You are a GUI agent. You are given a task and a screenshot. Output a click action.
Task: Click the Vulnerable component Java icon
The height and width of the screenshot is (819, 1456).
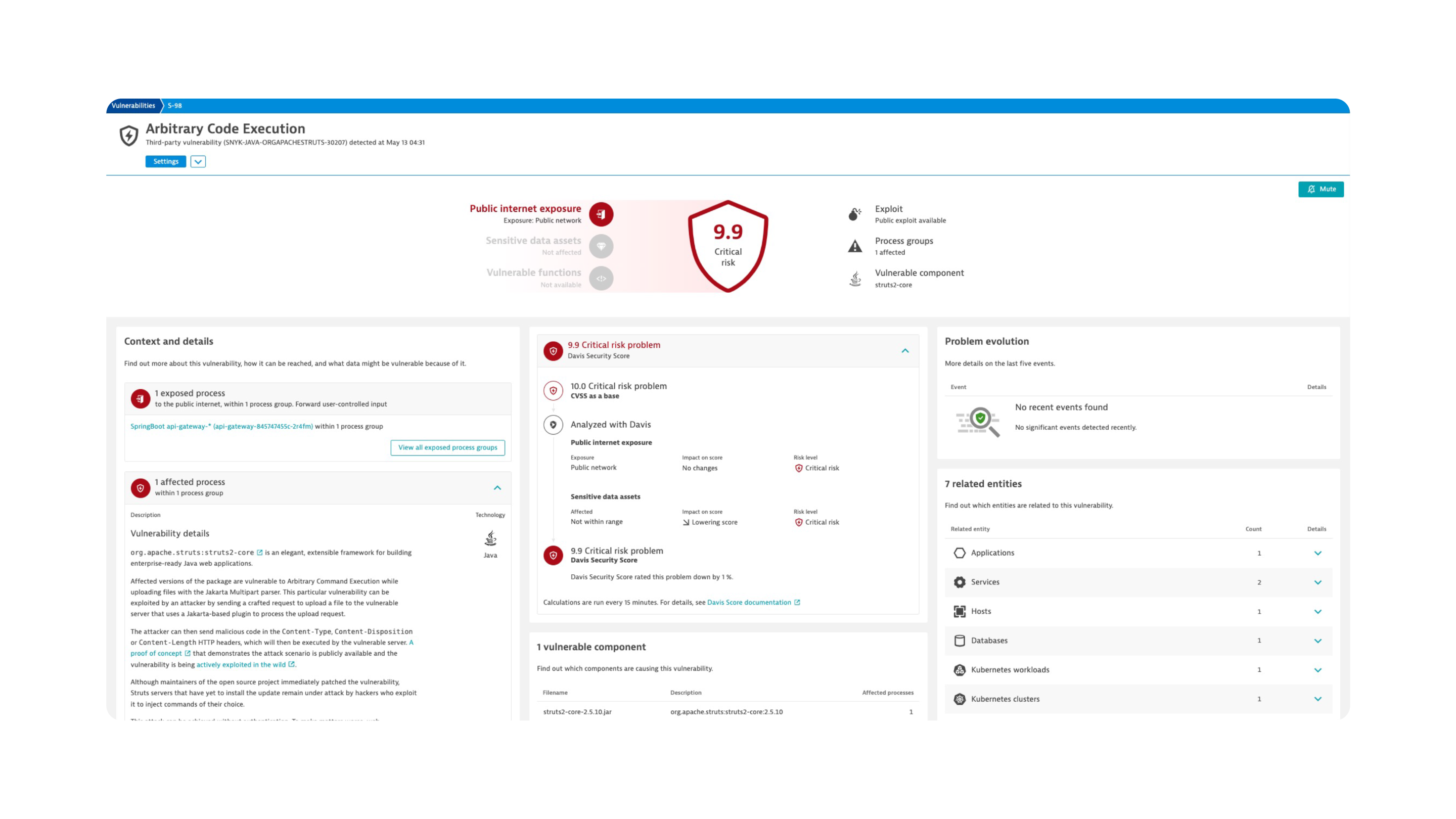(855, 279)
